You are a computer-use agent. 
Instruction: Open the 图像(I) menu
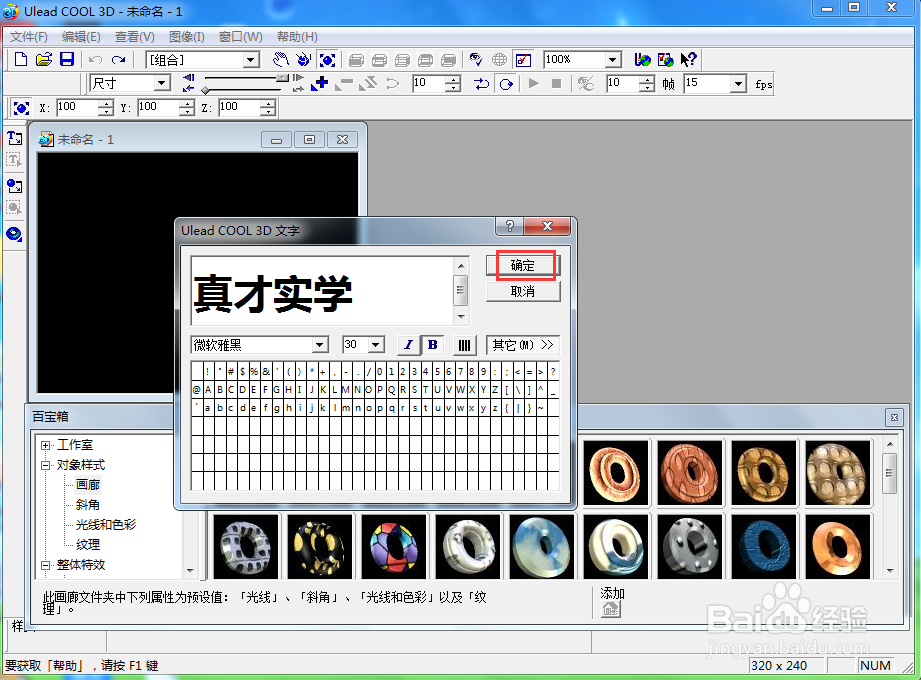[x=187, y=37]
